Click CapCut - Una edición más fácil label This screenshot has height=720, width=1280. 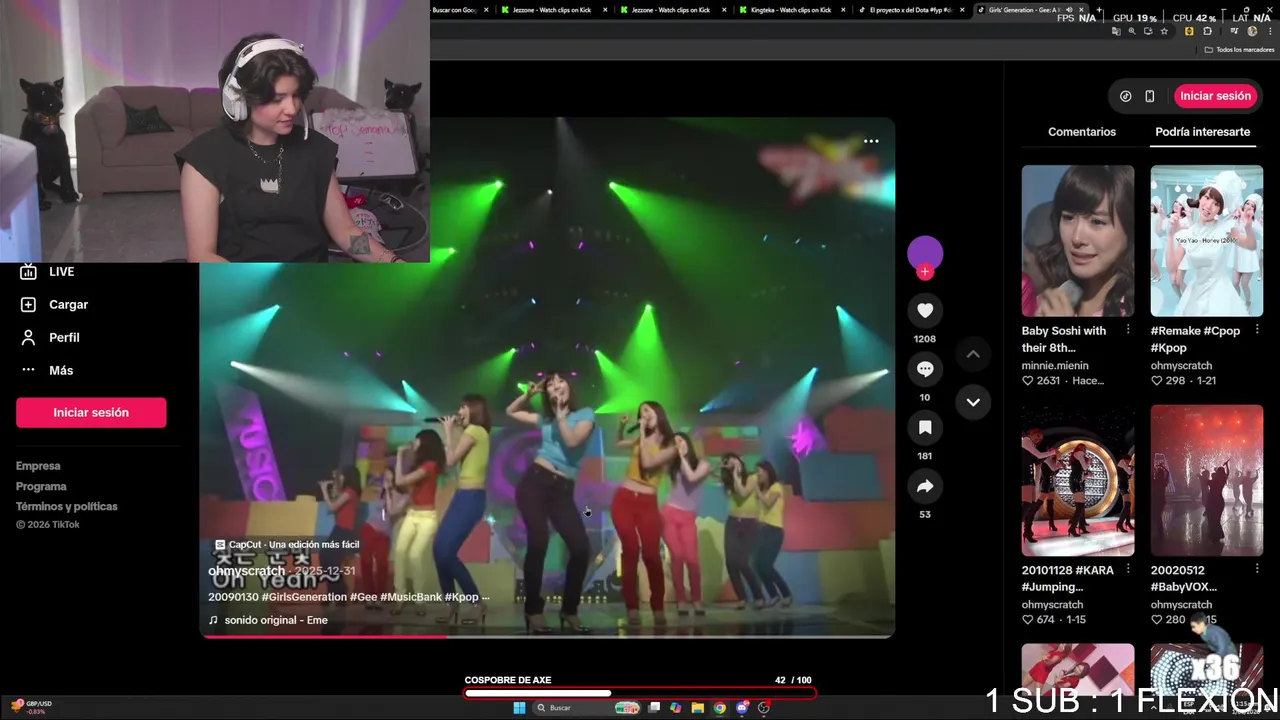[287, 545]
